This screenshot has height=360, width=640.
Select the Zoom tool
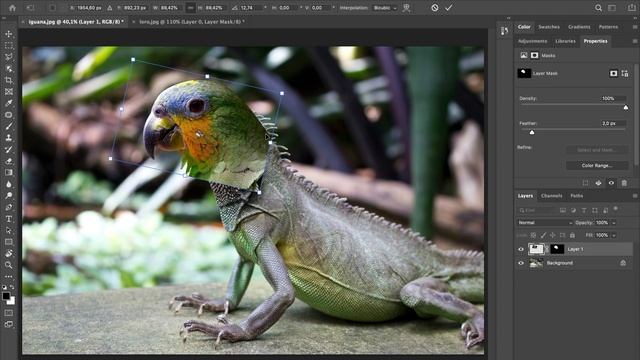(9, 265)
